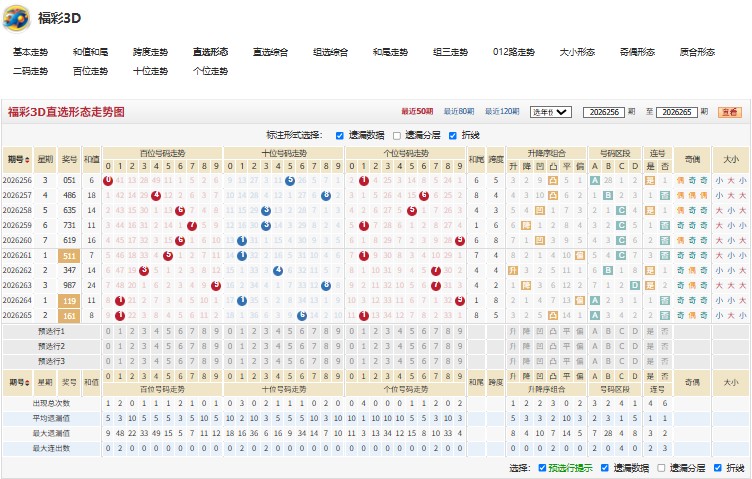
Task: Enable the bottom 遗漏分层 checkbox
Action: click(x=661, y=467)
